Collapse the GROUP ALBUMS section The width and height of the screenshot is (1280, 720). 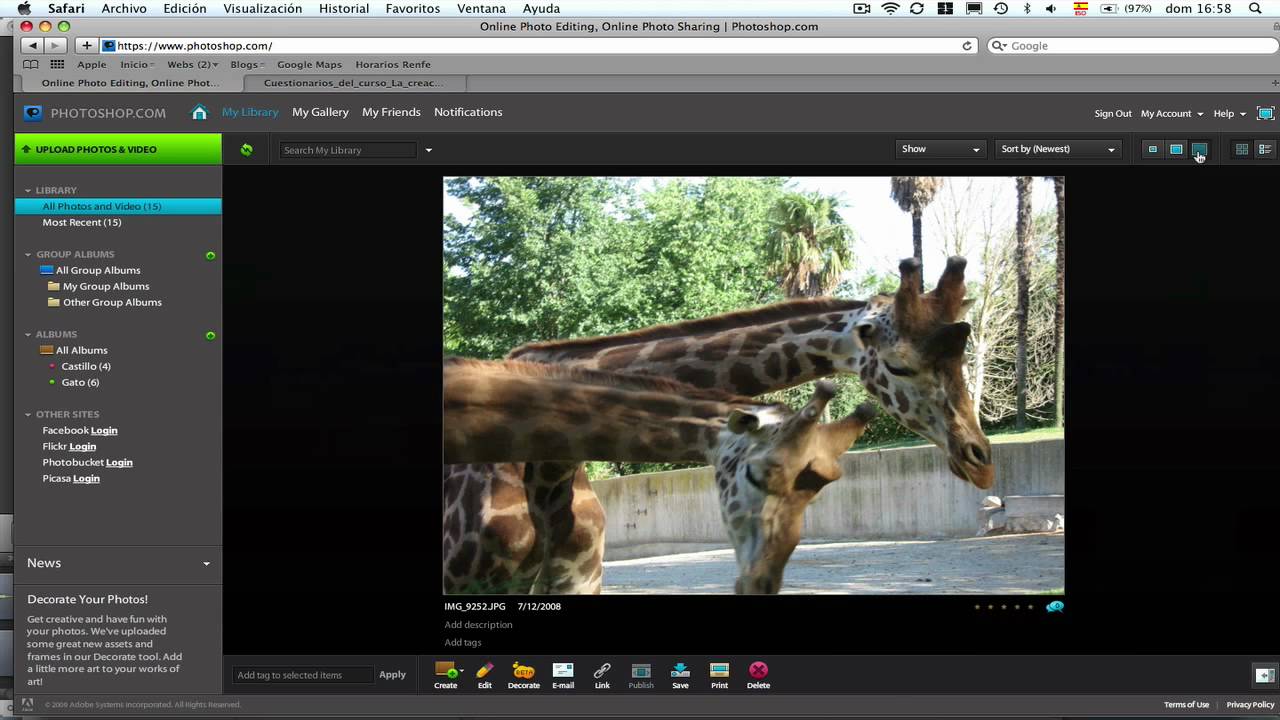[x=29, y=254]
